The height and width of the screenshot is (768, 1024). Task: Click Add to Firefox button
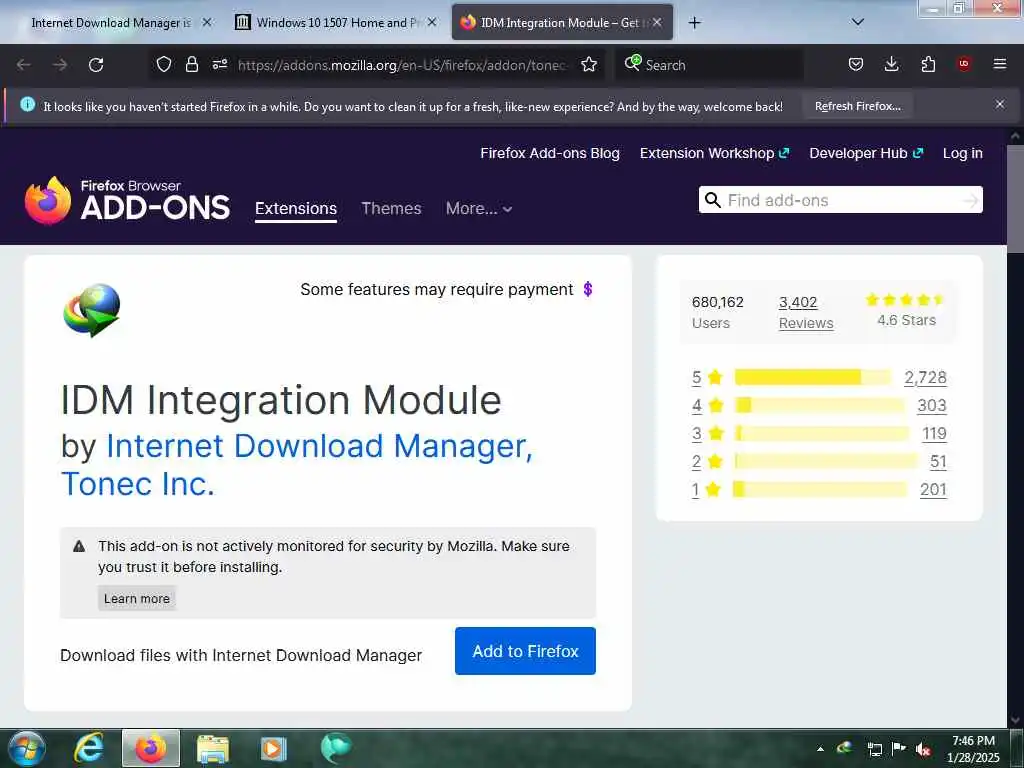(525, 651)
